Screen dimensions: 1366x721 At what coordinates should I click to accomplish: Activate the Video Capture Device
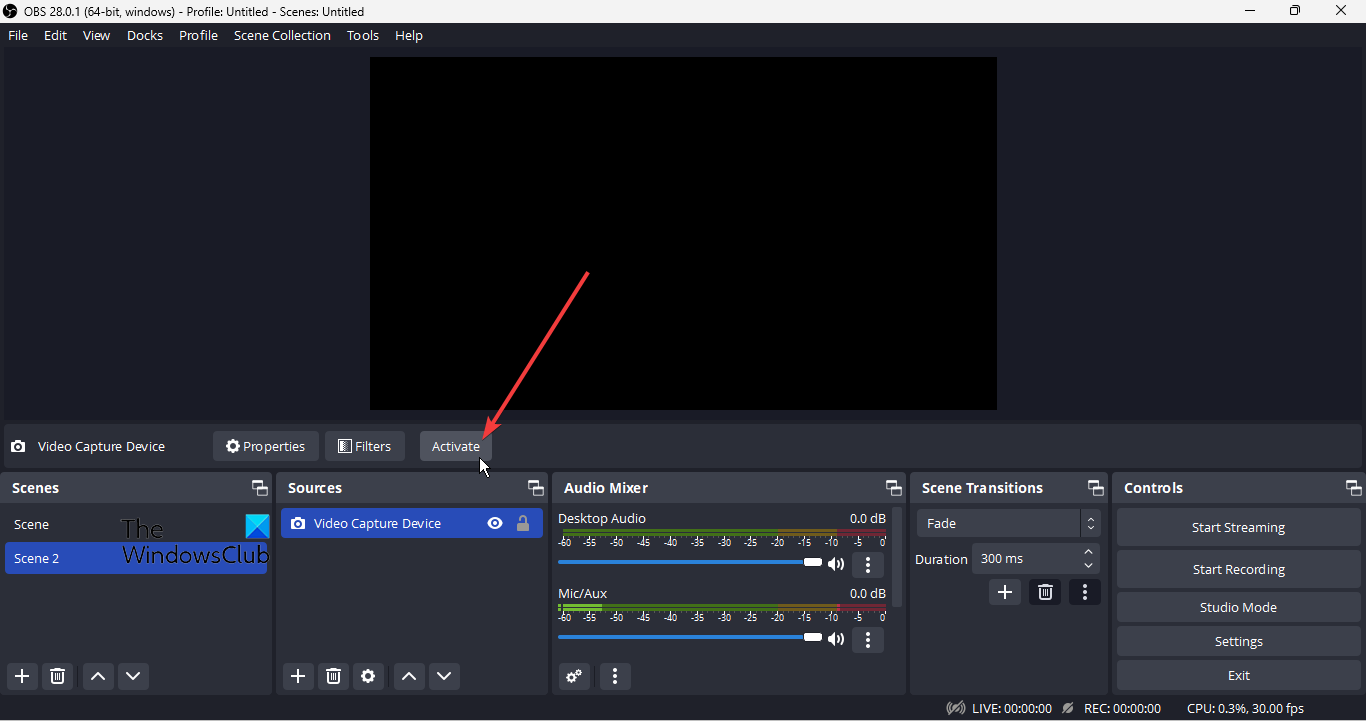tap(455, 446)
